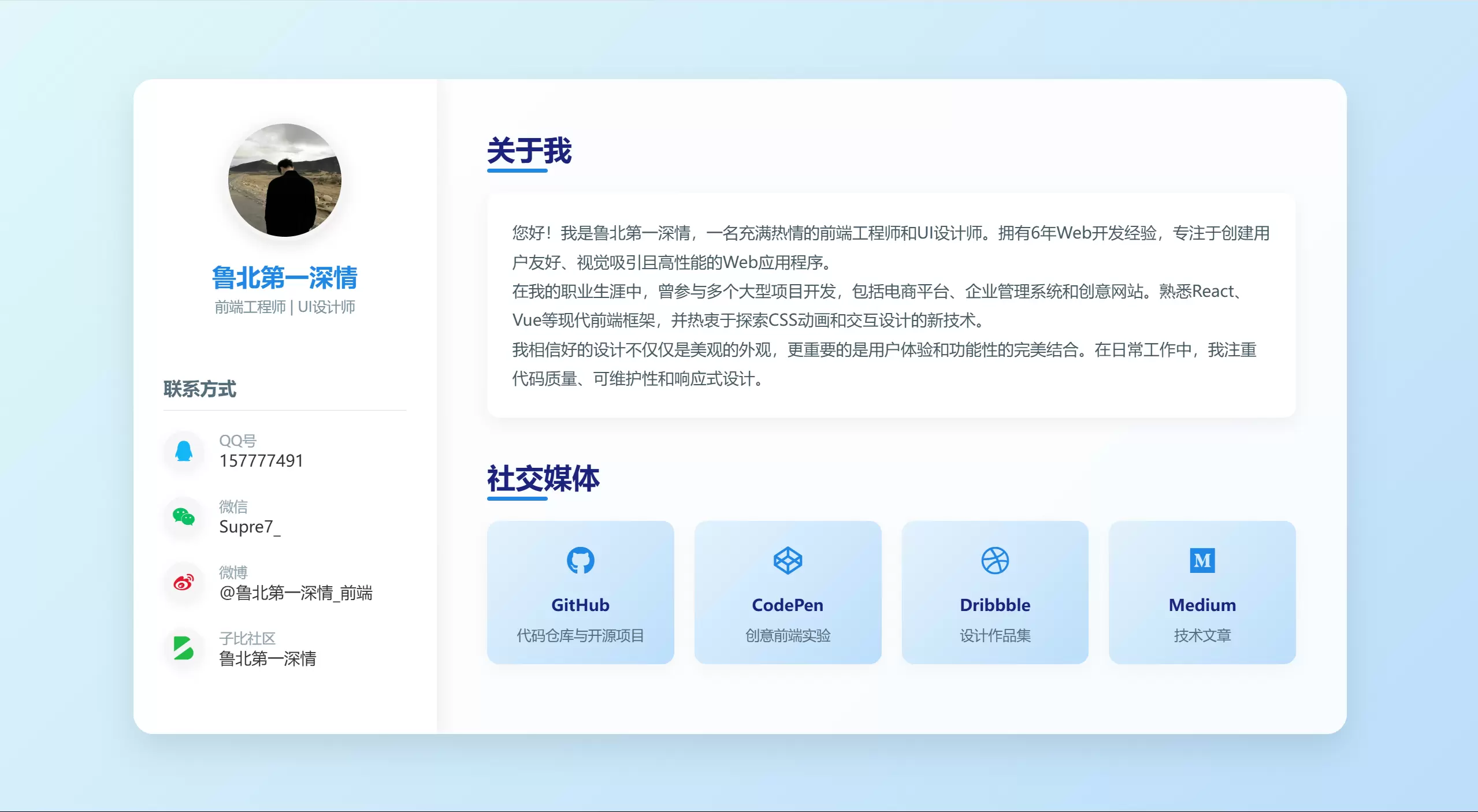Image resolution: width=1478 pixels, height=812 pixels.
Task: Click the QQ penguin icon
Action: [x=184, y=451]
